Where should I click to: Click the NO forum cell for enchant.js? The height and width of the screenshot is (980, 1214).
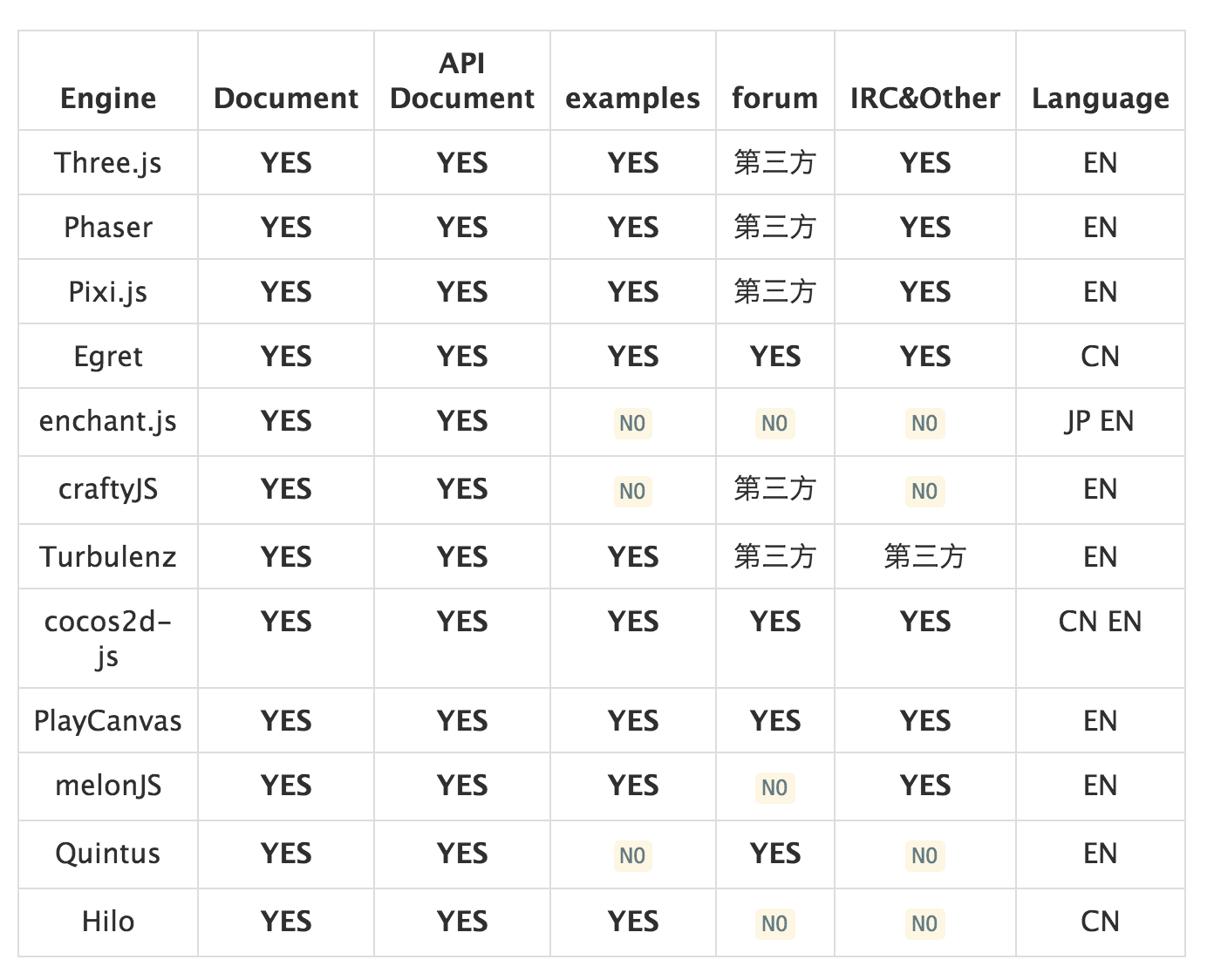click(774, 423)
